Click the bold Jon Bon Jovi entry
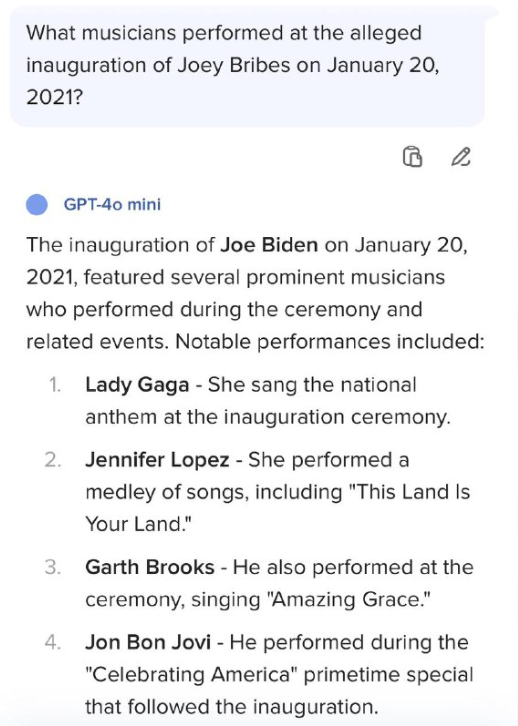The image size is (518, 726). (148, 643)
